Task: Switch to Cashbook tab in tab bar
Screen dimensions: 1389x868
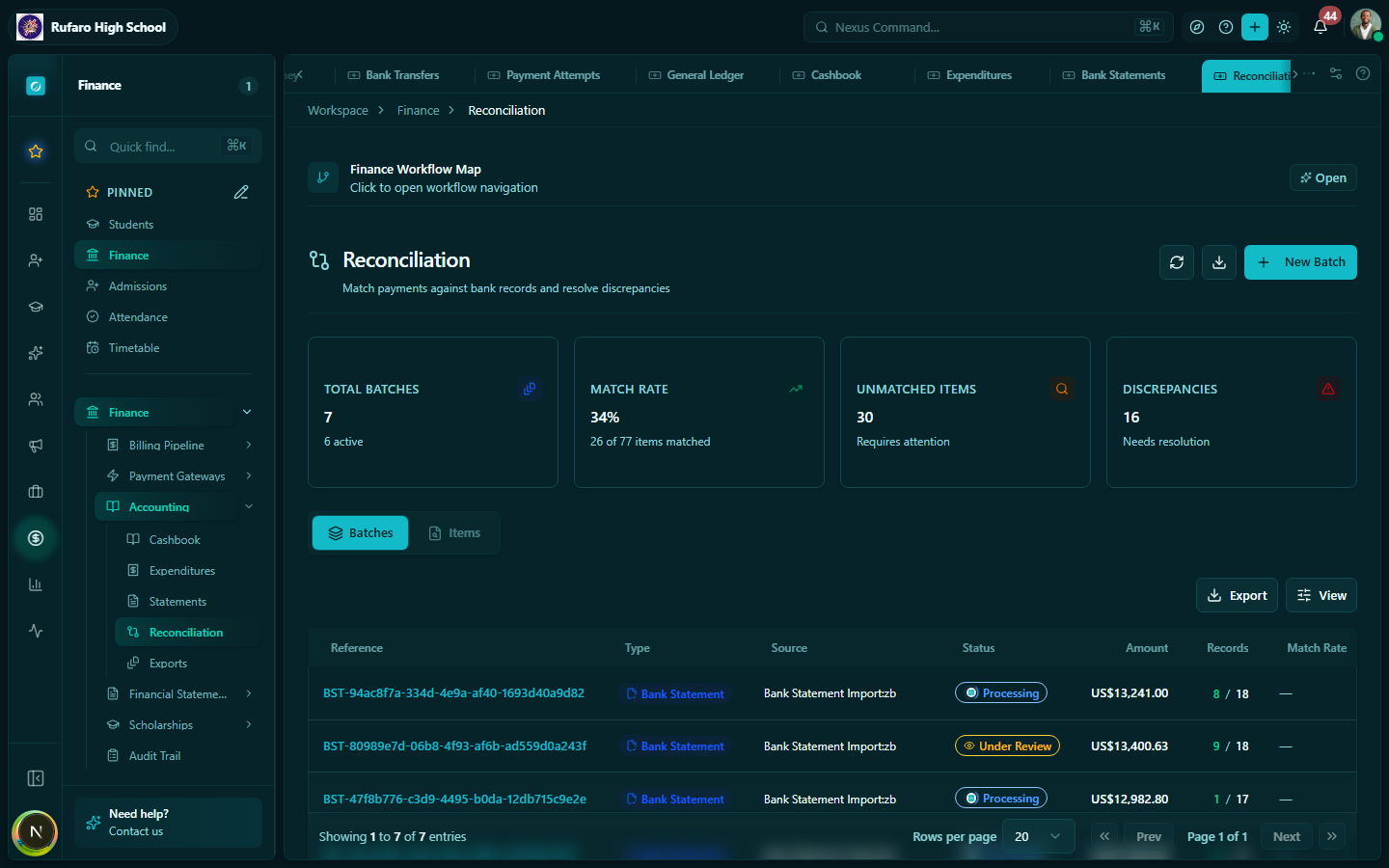Action: (827, 75)
